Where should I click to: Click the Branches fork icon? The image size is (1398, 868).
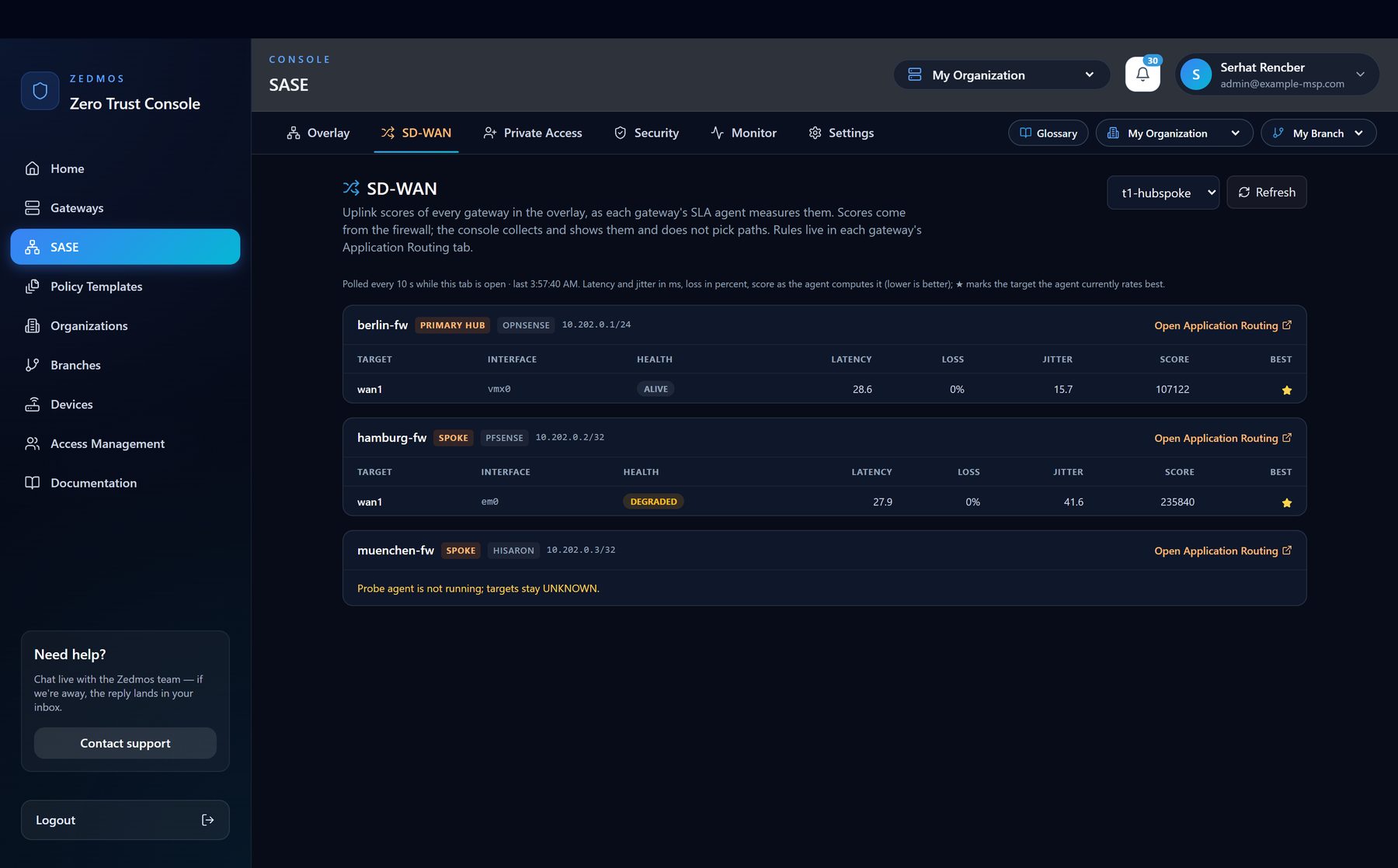(x=32, y=365)
